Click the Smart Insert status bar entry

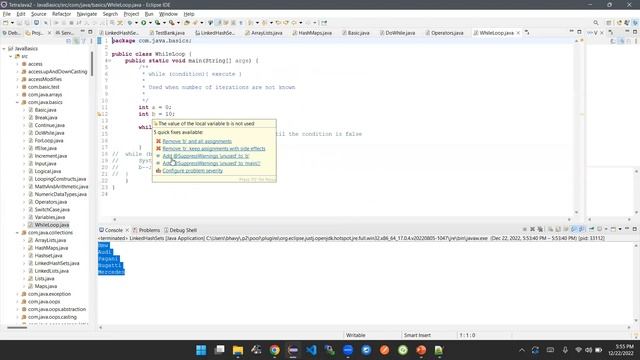click(417, 335)
